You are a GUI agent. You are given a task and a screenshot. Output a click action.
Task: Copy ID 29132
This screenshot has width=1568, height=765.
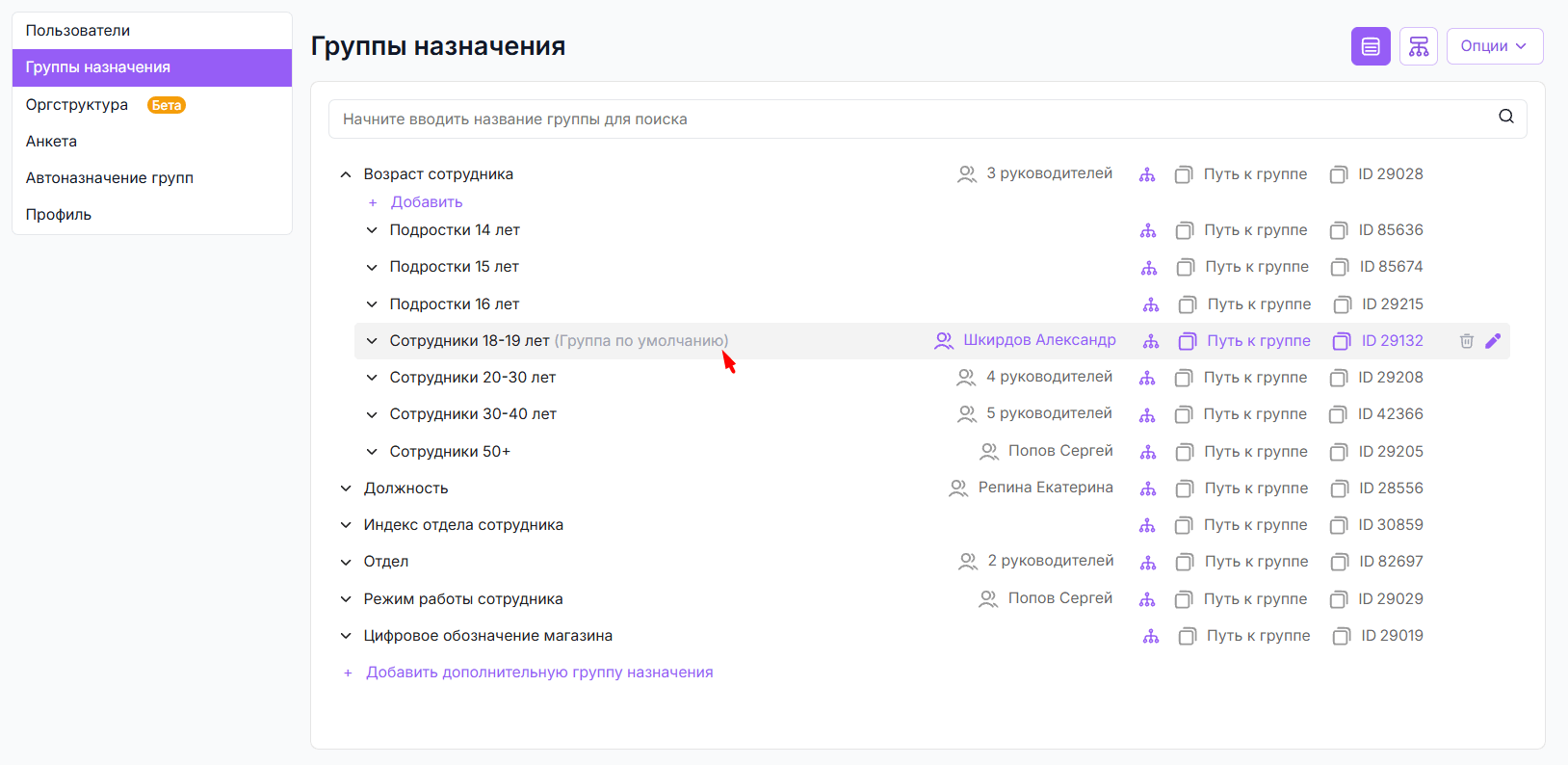pyautogui.click(x=1378, y=342)
